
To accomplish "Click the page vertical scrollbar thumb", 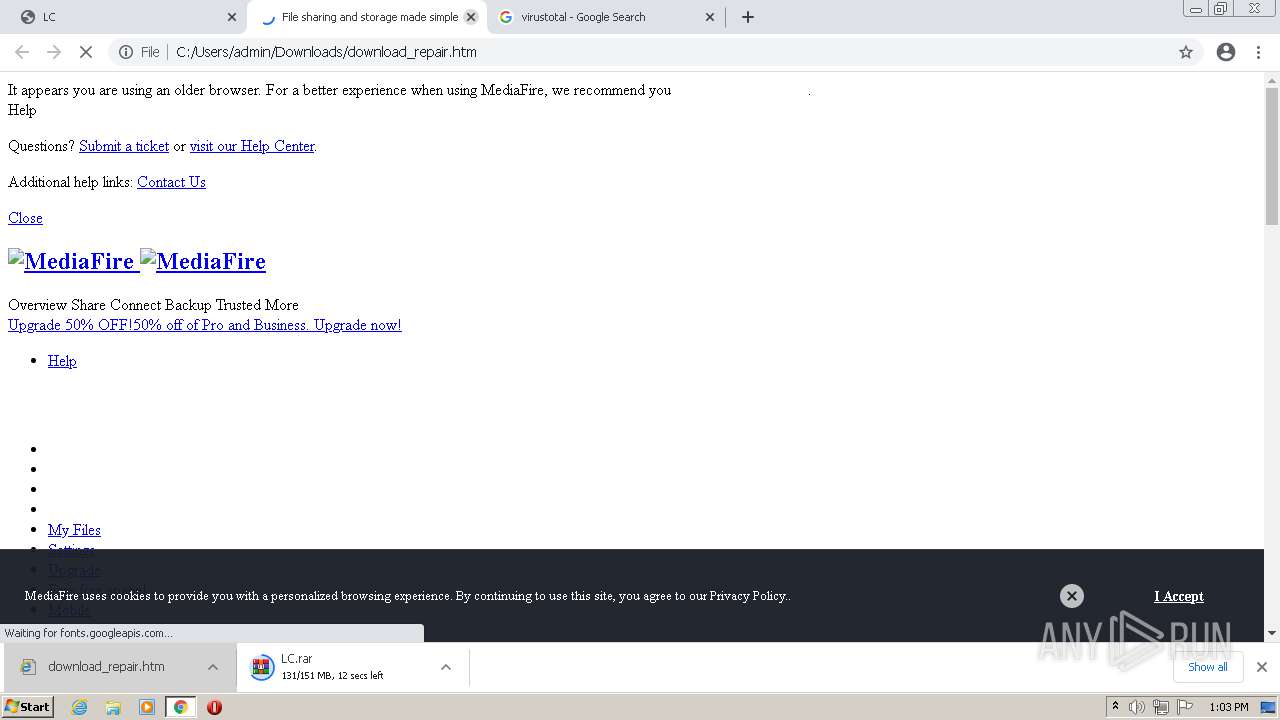I will (x=1272, y=157).
